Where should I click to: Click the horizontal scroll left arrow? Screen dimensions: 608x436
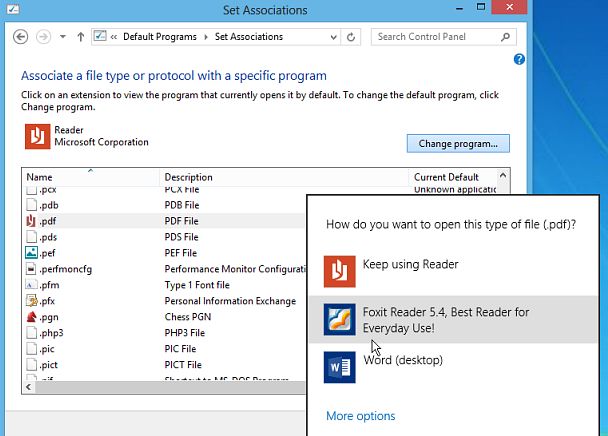pyautogui.click(x=28, y=387)
